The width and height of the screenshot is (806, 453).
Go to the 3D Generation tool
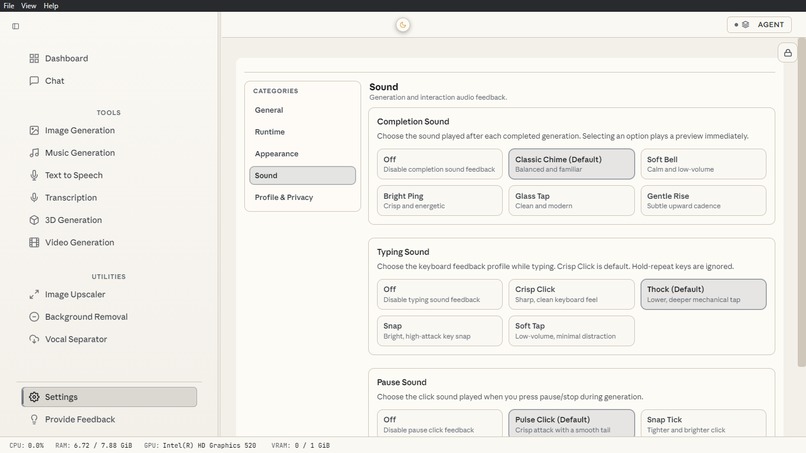(109, 220)
